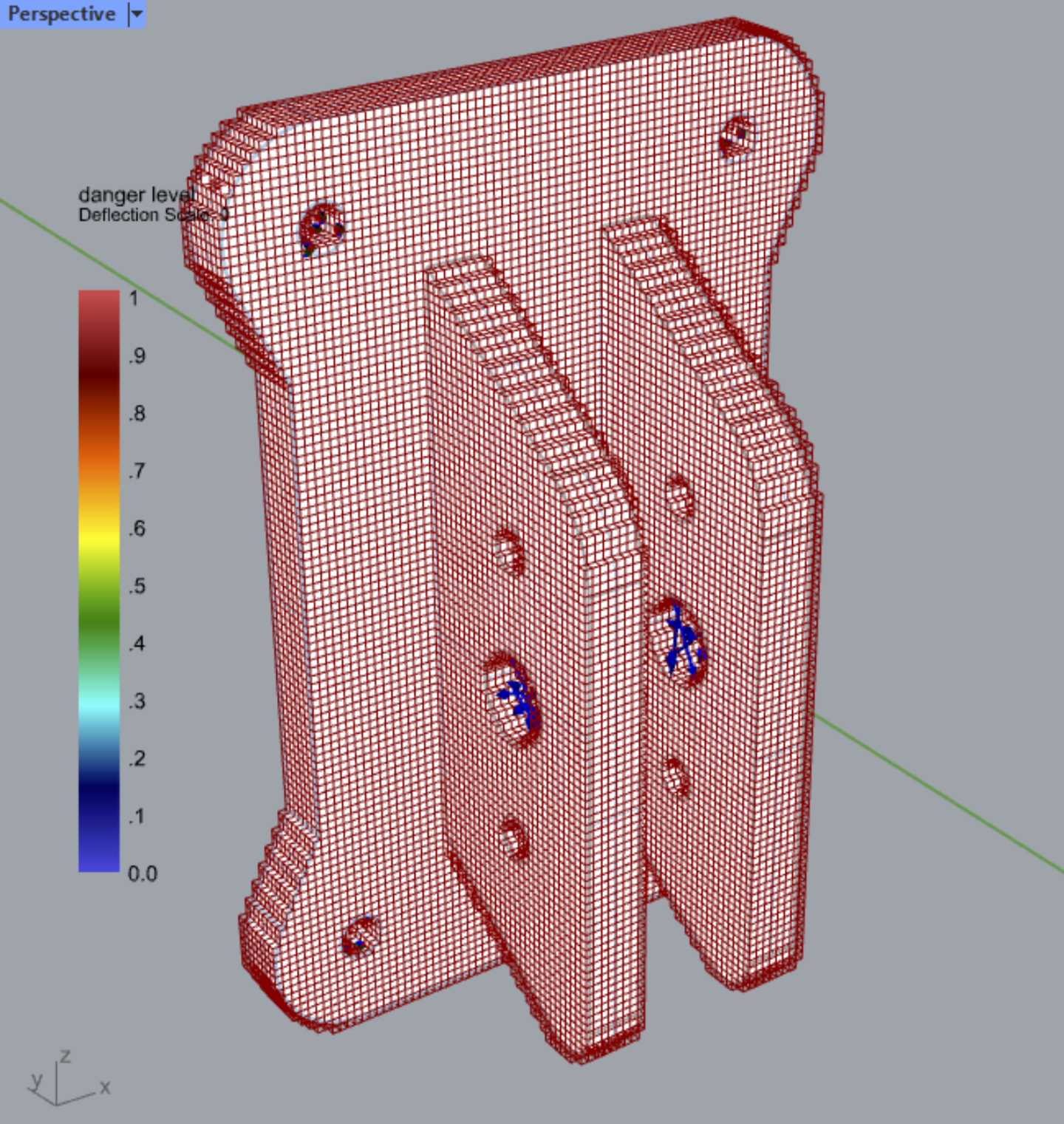Click support marker in bottom-left mounting hole
The height and width of the screenshot is (1124, 1064).
pos(359,939)
